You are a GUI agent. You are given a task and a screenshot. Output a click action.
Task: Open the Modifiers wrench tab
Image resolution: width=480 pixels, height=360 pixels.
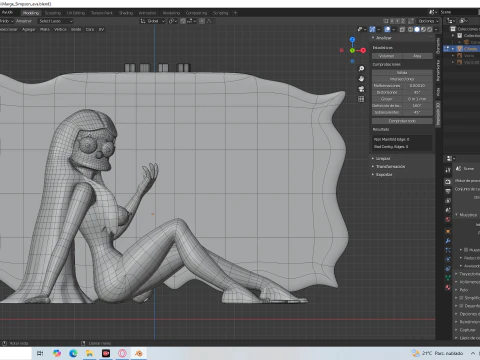click(x=448, y=240)
